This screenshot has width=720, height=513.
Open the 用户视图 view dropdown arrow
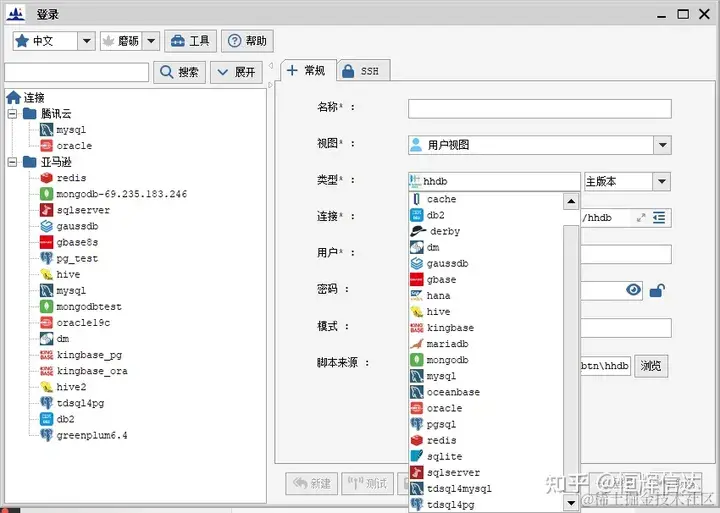(x=663, y=145)
